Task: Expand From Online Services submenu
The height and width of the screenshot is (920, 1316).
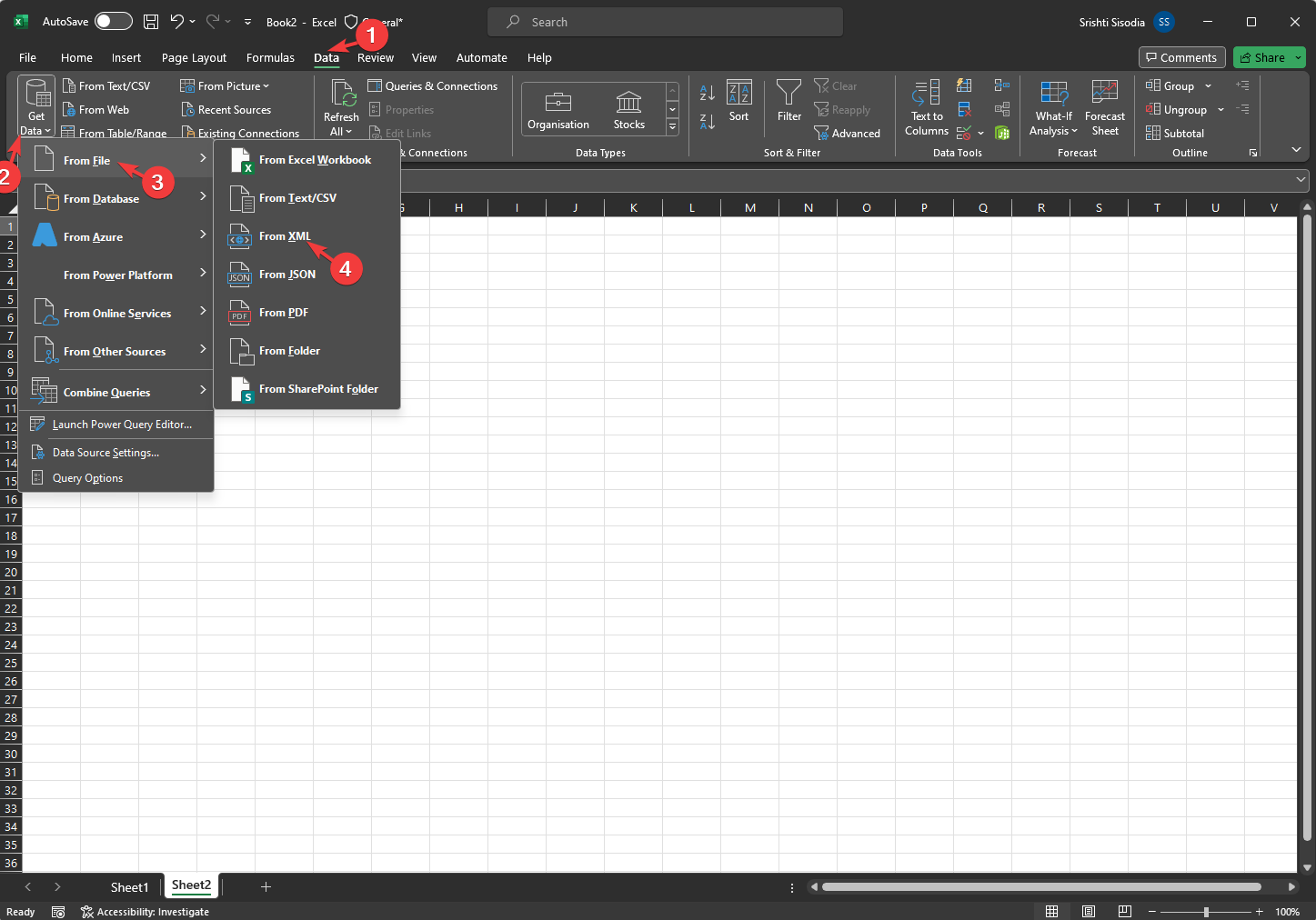Action: coord(116,313)
